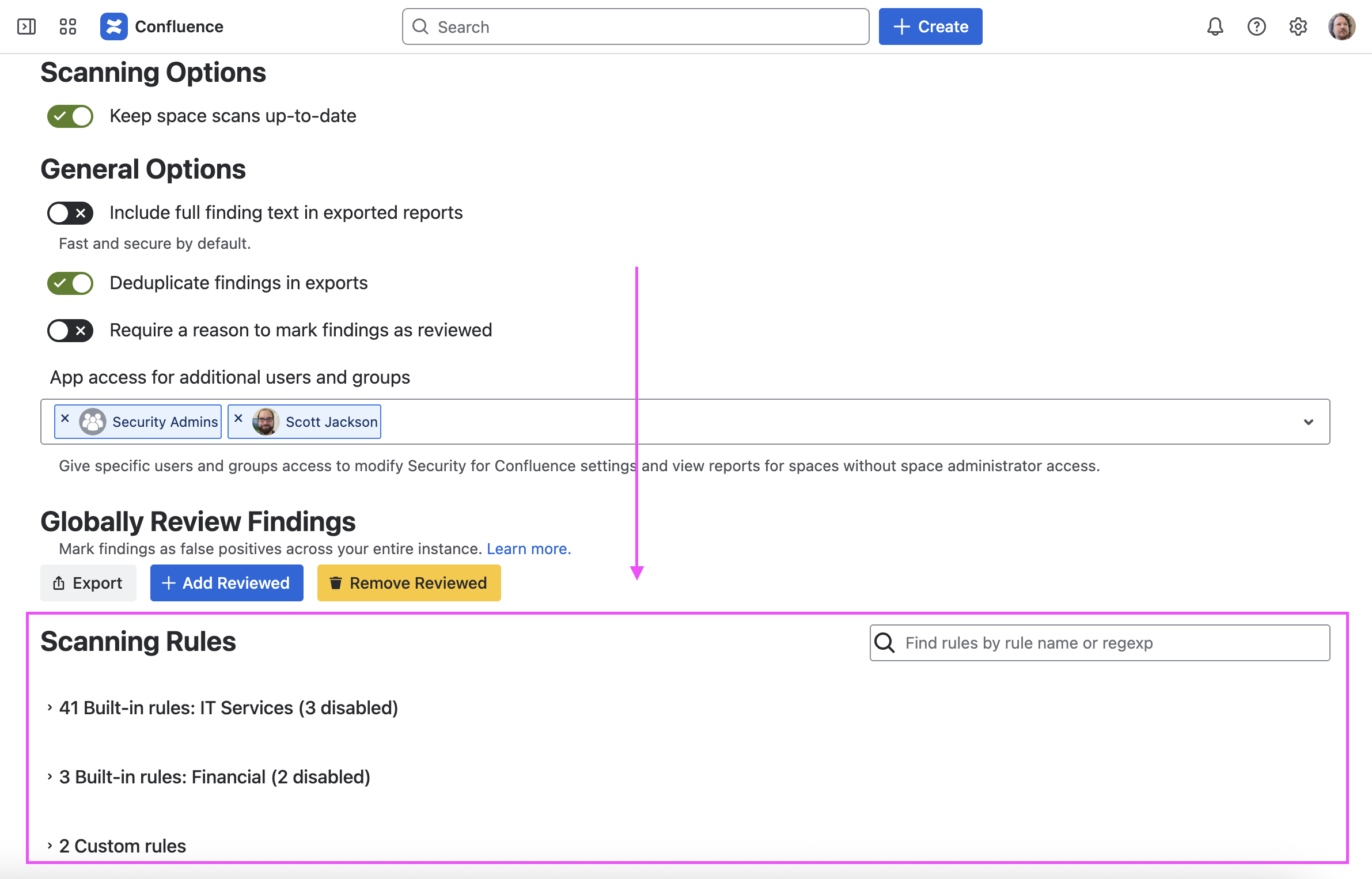1372x879 pixels.
Task: Open the user profile avatar
Action: tap(1341, 26)
